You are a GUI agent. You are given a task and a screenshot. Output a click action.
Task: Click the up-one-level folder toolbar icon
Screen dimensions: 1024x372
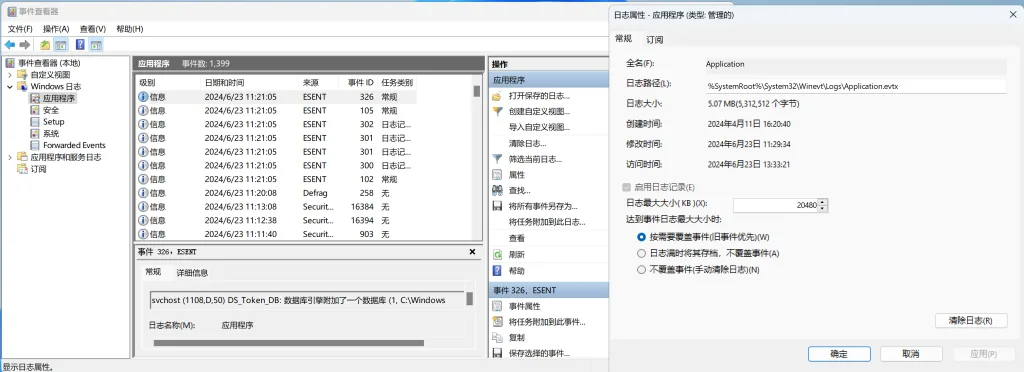45,44
